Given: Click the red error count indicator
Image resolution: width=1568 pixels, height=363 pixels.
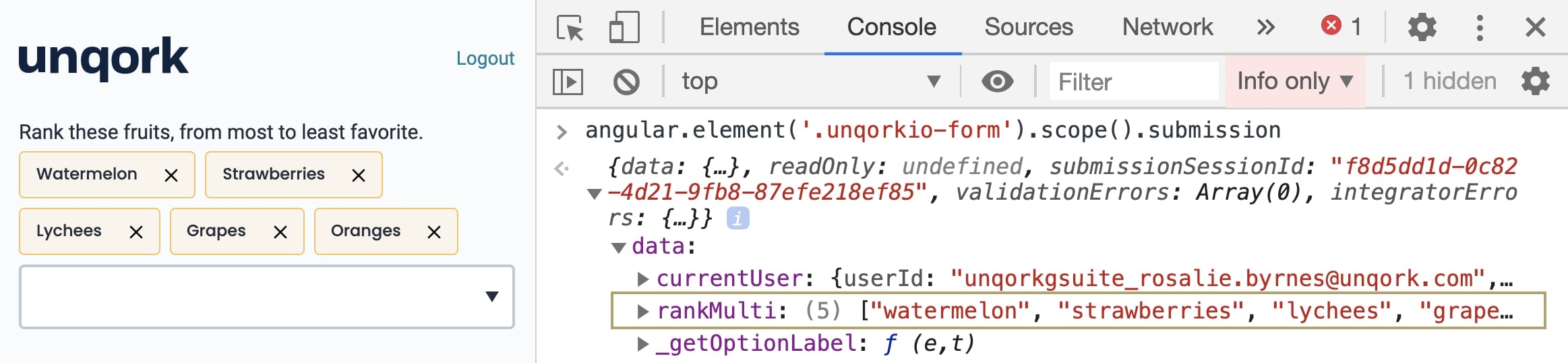Looking at the screenshot, I should 1341,26.
